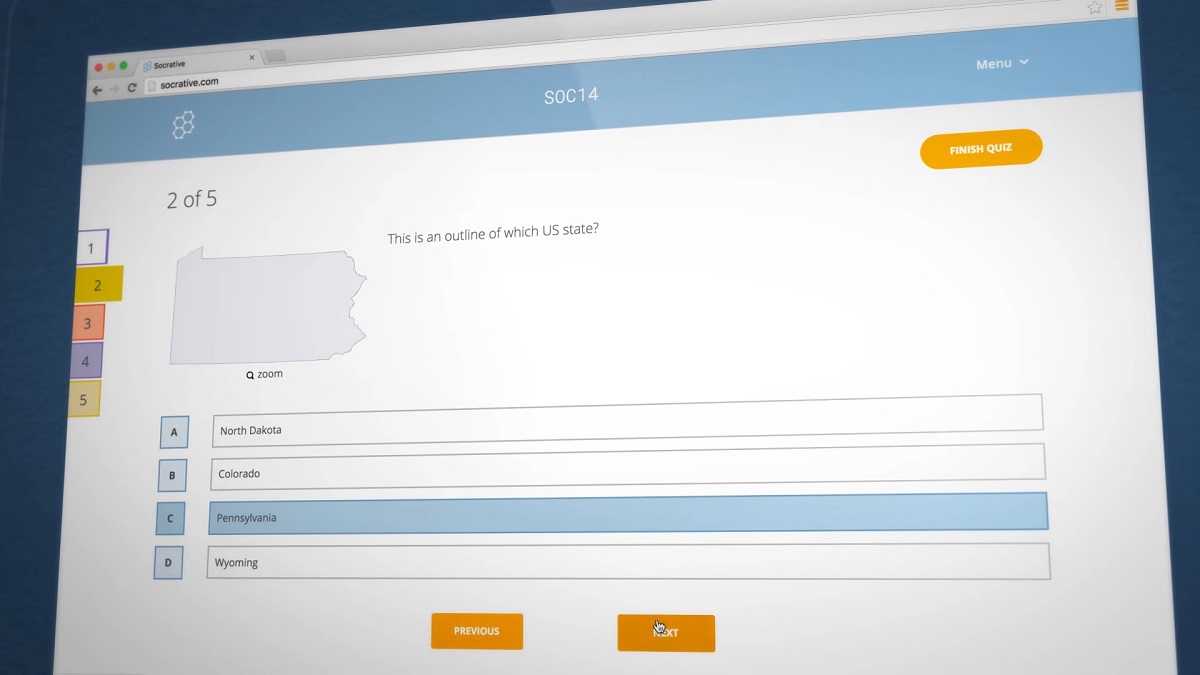This screenshot has height=675, width=1200.
Task: Open a new browser tab
Action: 275,55
